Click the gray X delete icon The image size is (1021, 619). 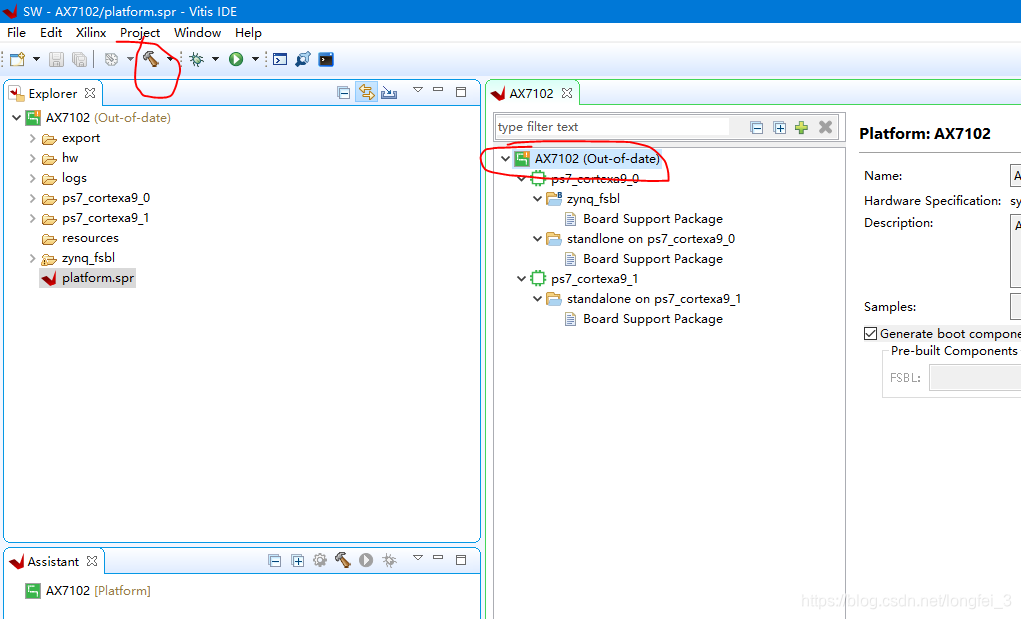click(x=825, y=127)
